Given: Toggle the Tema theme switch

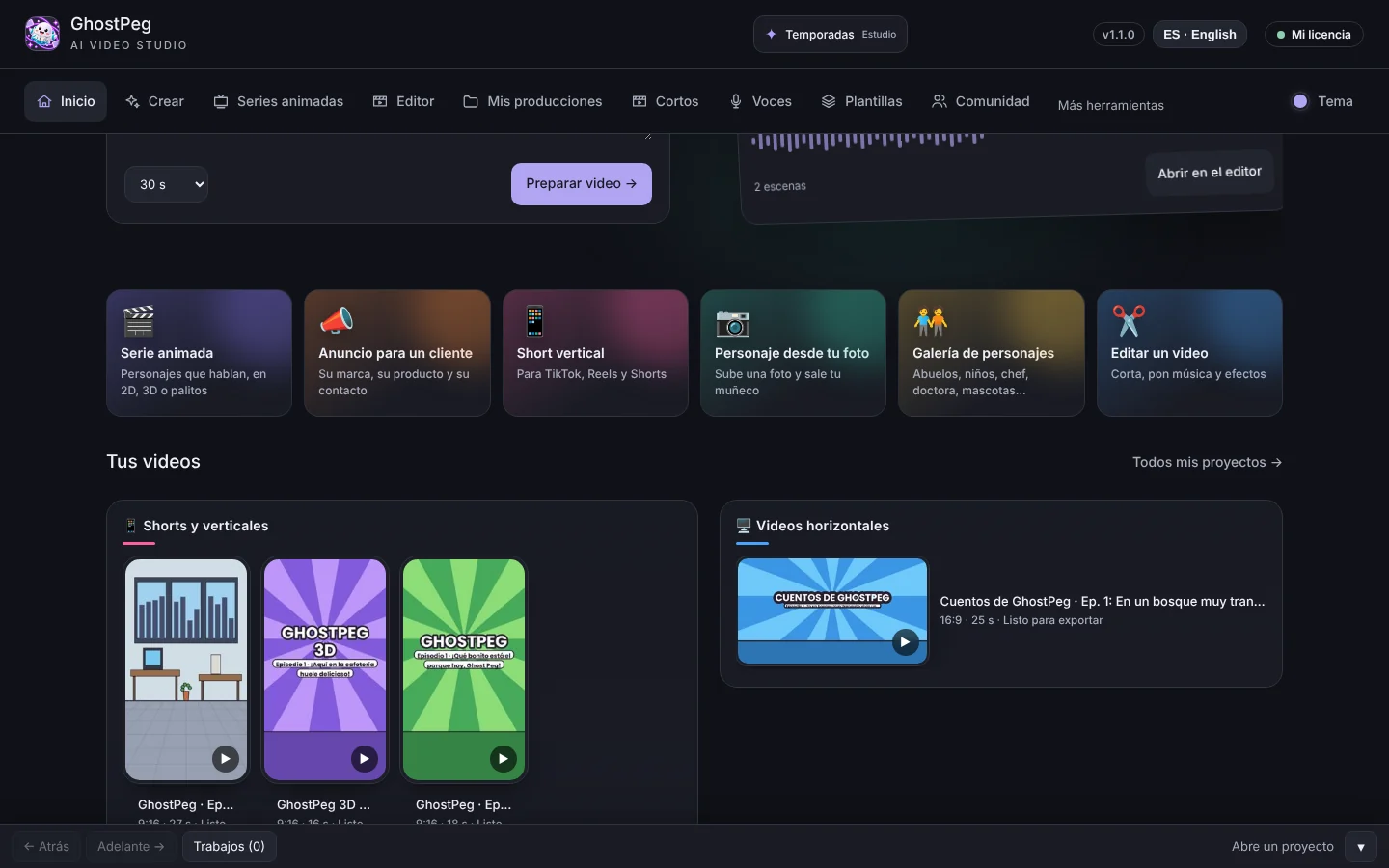Looking at the screenshot, I should point(1322,101).
